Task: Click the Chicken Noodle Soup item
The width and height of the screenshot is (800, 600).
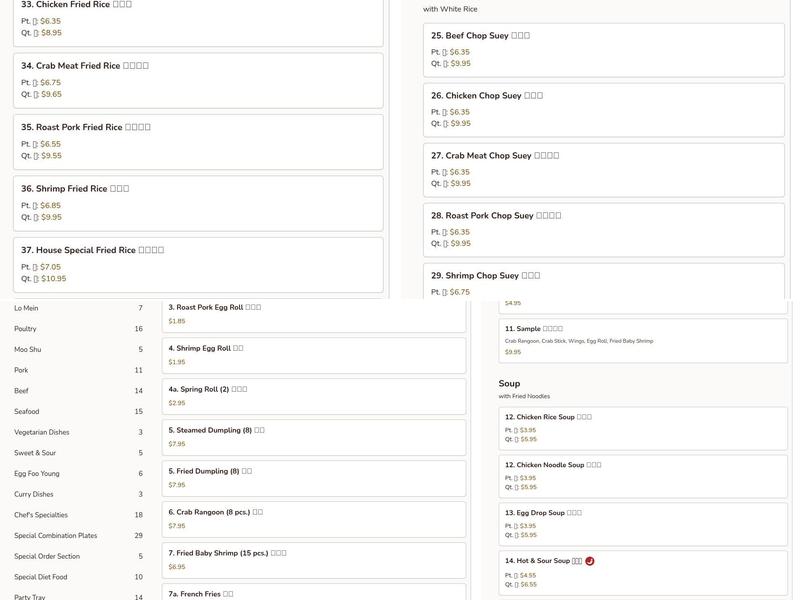Action: (643, 475)
